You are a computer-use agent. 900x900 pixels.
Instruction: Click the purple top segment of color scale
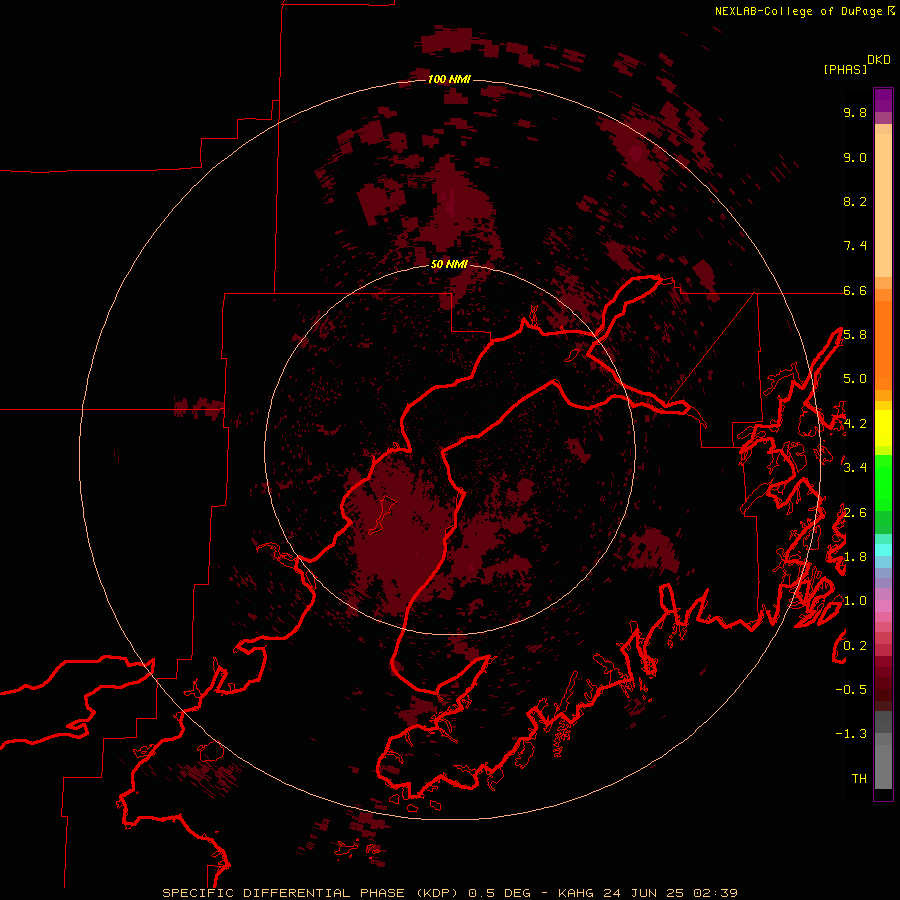pos(883,100)
